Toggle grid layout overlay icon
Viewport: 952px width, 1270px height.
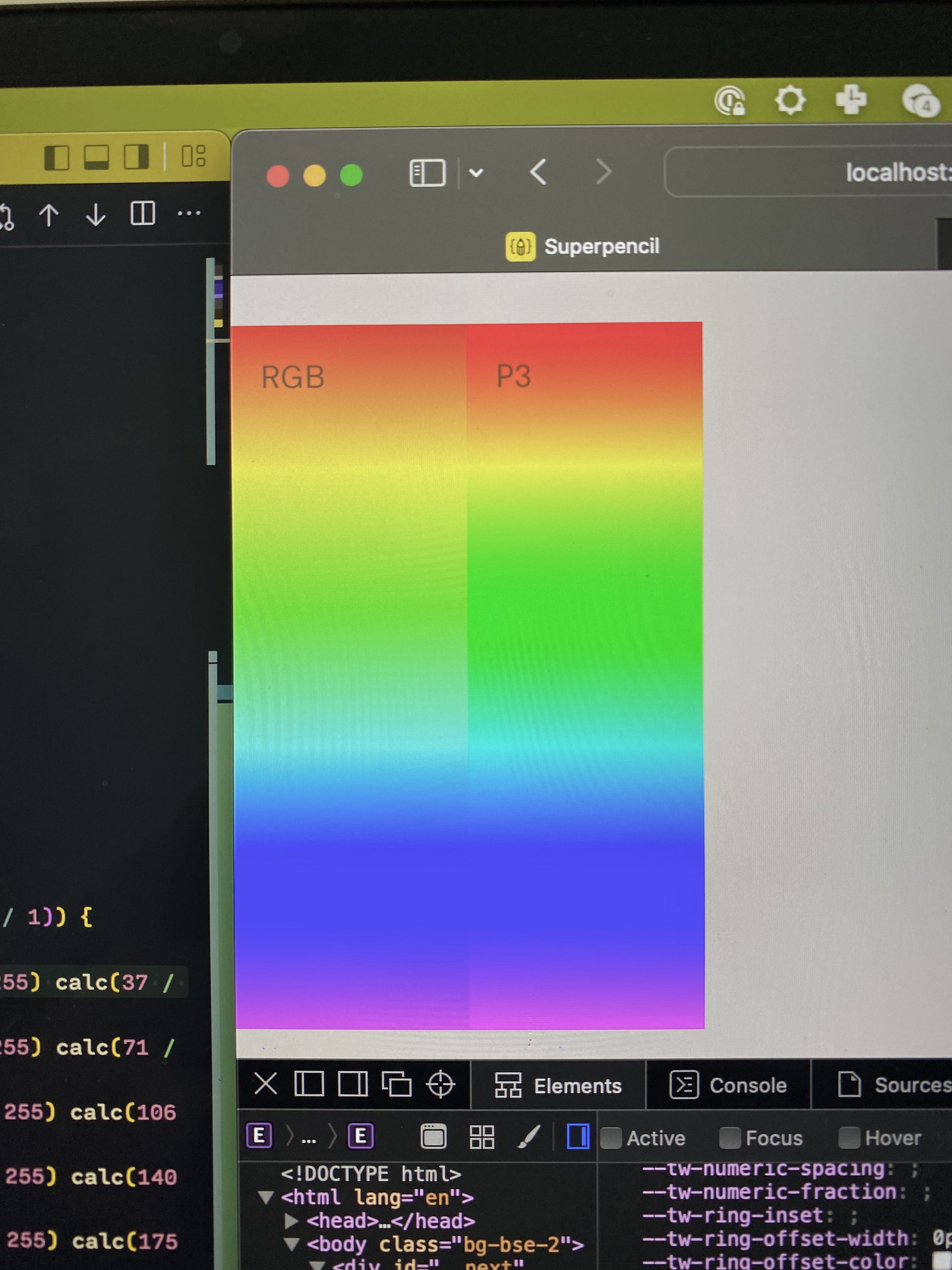(481, 1136)
